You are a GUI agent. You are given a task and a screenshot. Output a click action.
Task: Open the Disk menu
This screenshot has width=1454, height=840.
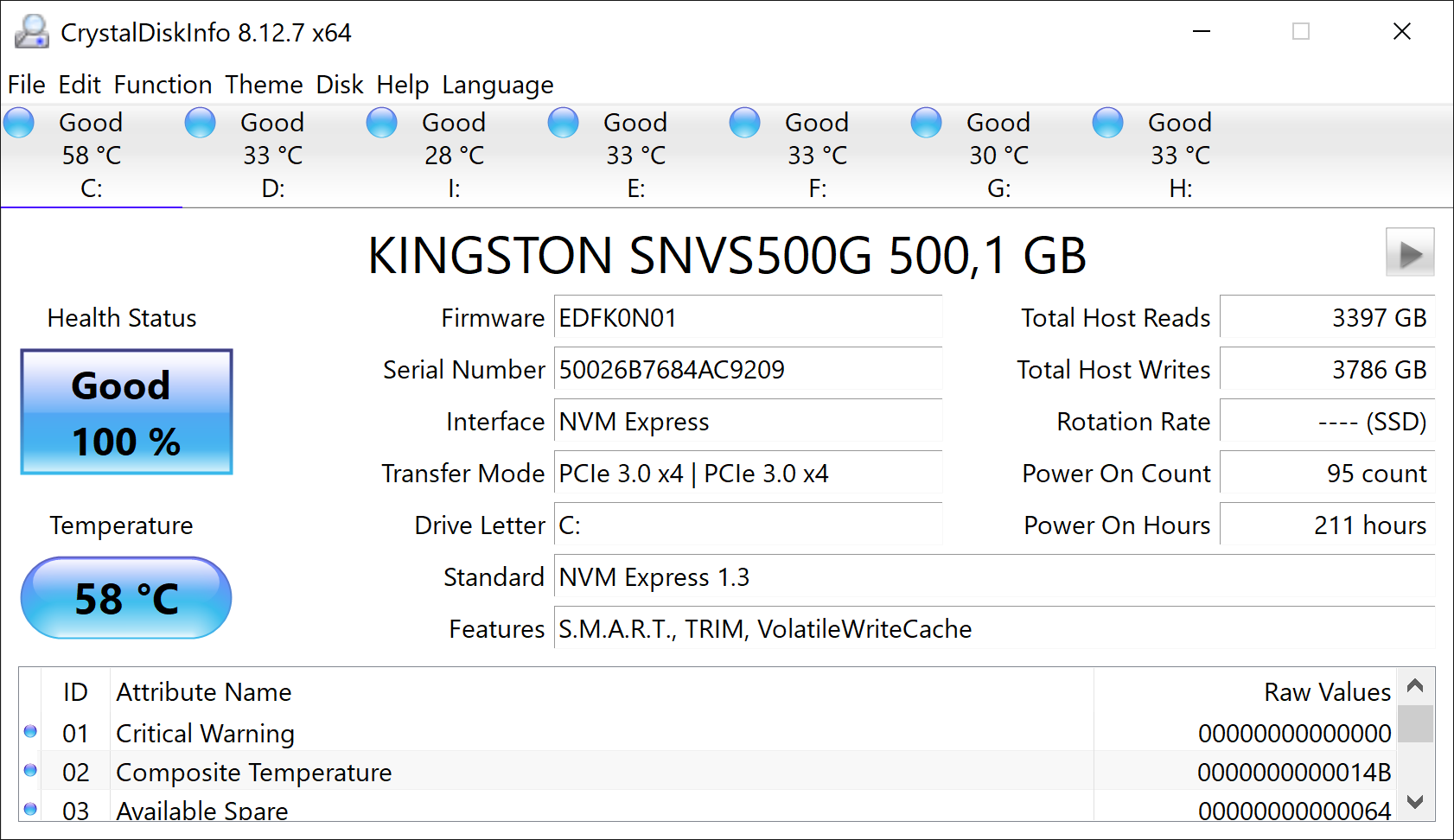coord(340,85)
